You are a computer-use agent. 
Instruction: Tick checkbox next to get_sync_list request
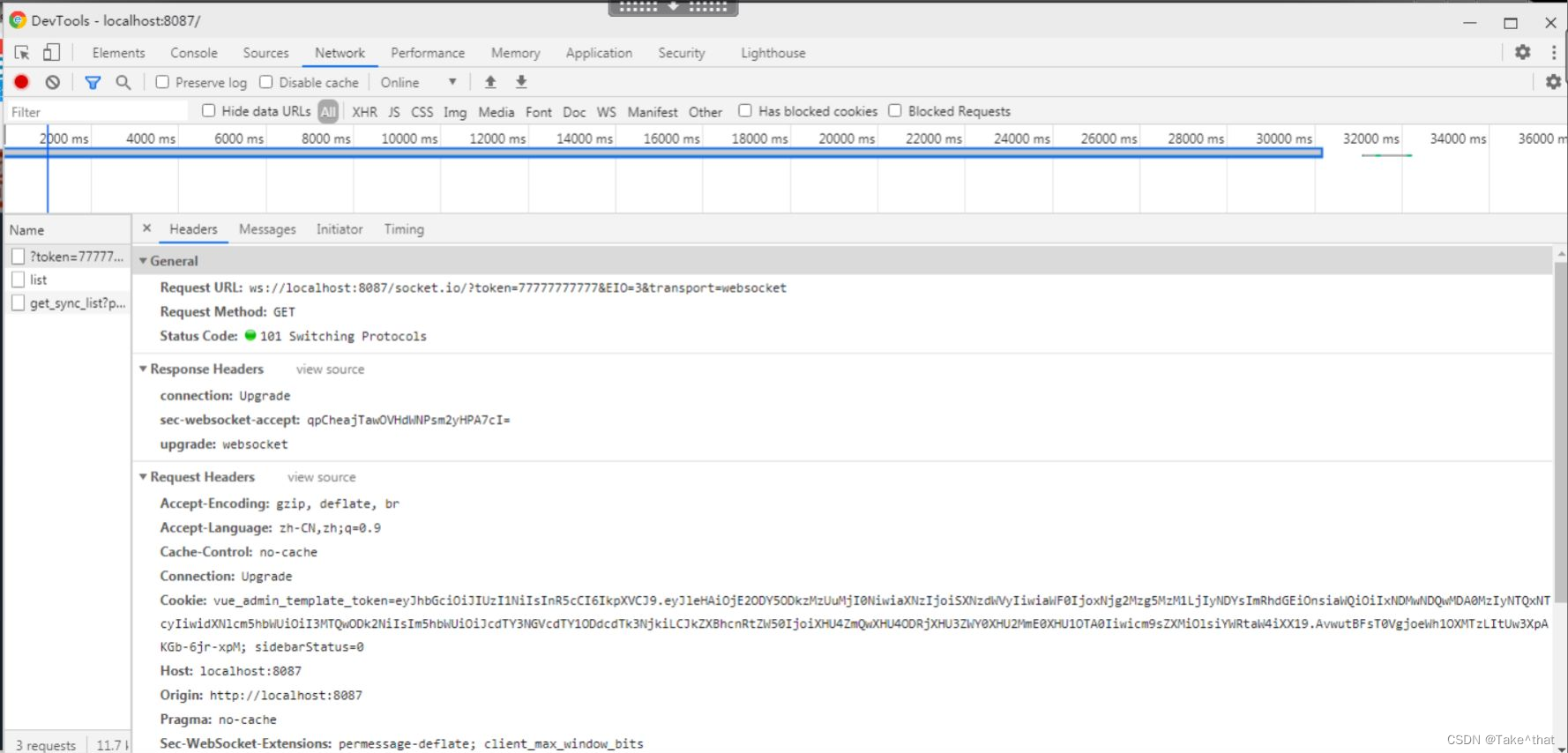coord(18,303)
